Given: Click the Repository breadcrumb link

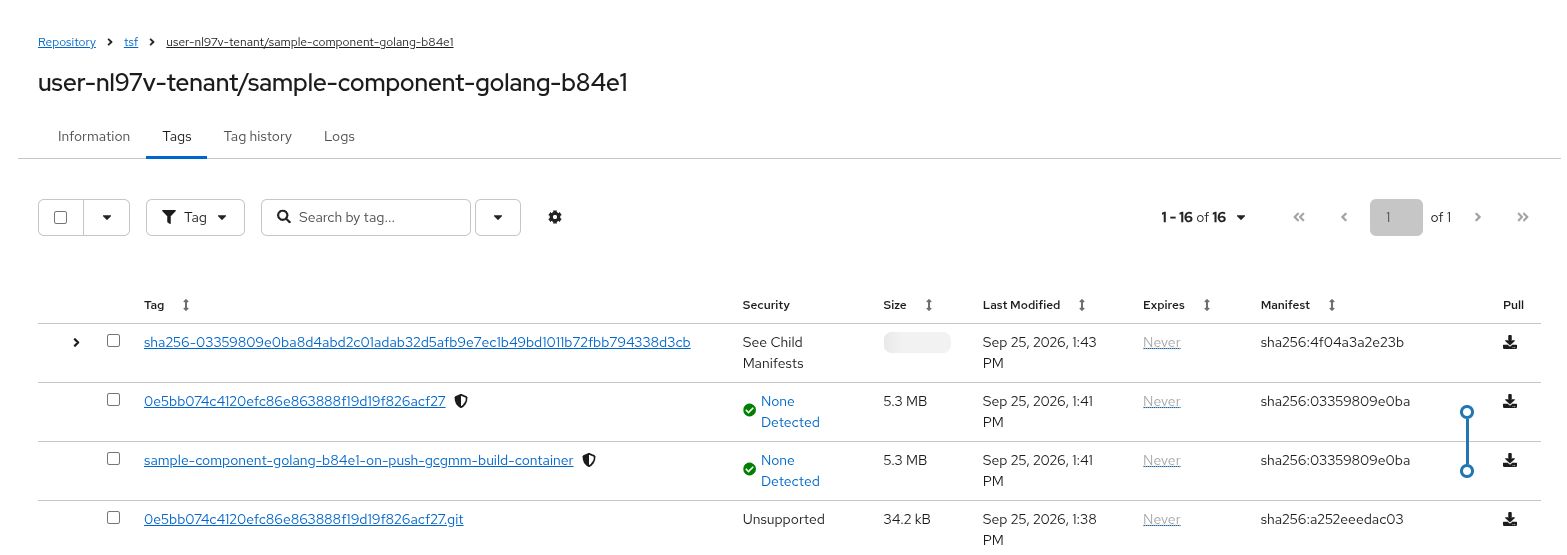Looking at the screenshot, I should pos(67,42).
